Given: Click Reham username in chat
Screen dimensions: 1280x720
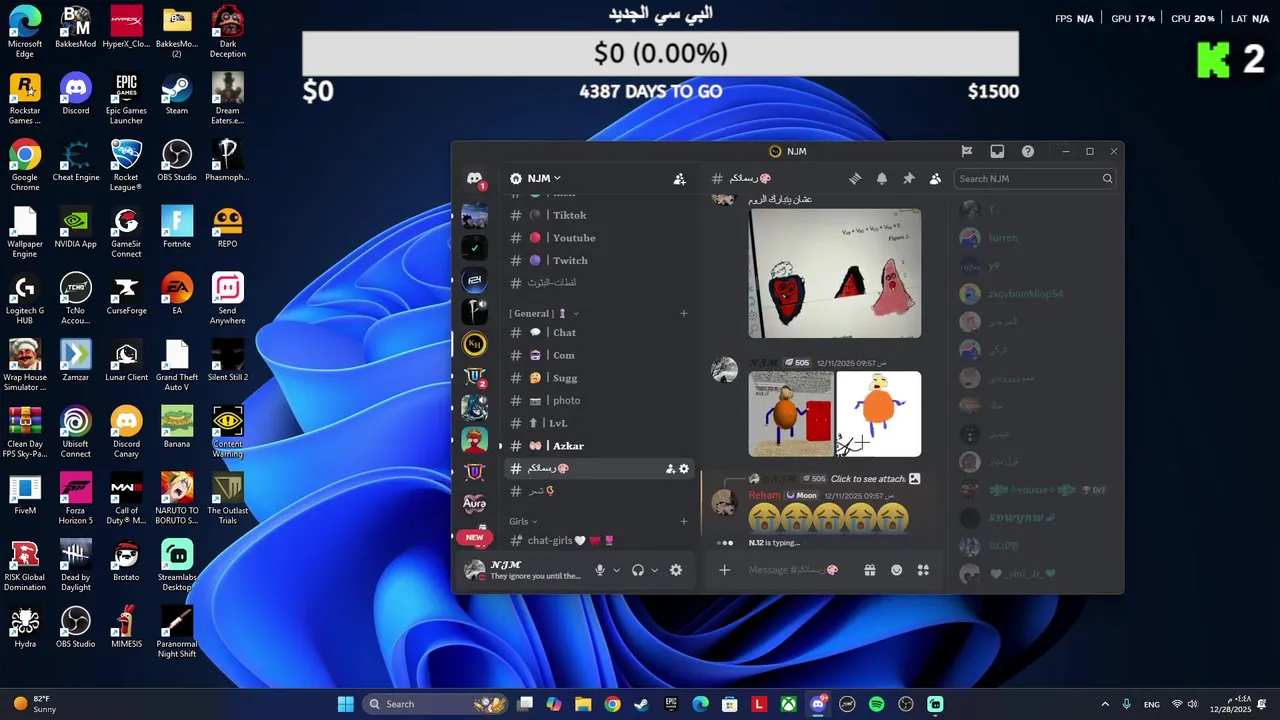Looking at the screenshot, I should click(764, 495).
